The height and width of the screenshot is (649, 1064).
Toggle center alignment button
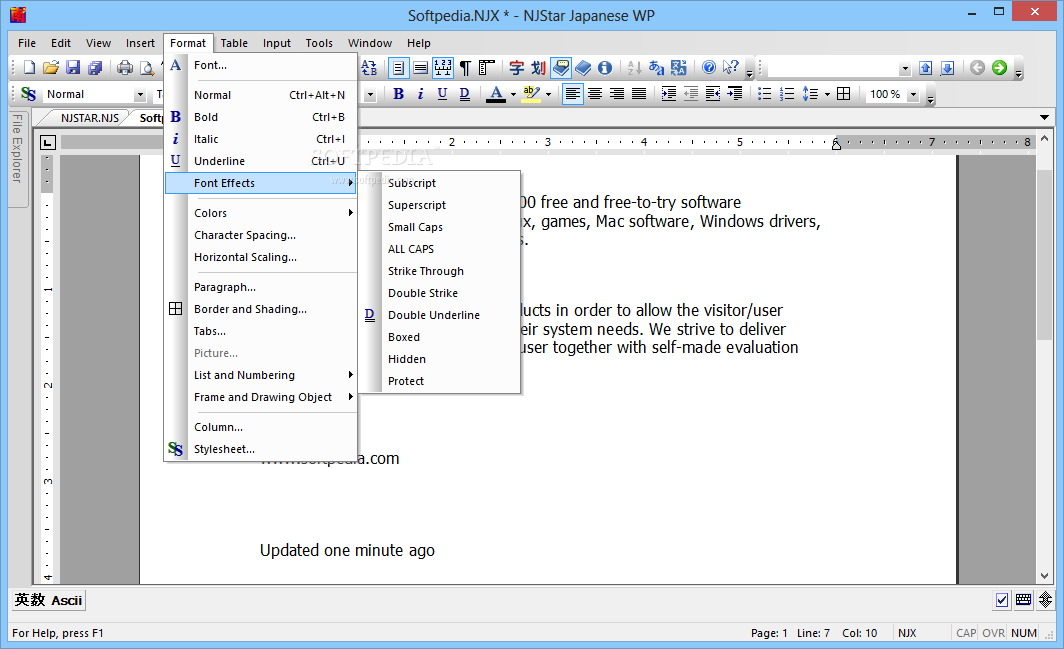595,94
